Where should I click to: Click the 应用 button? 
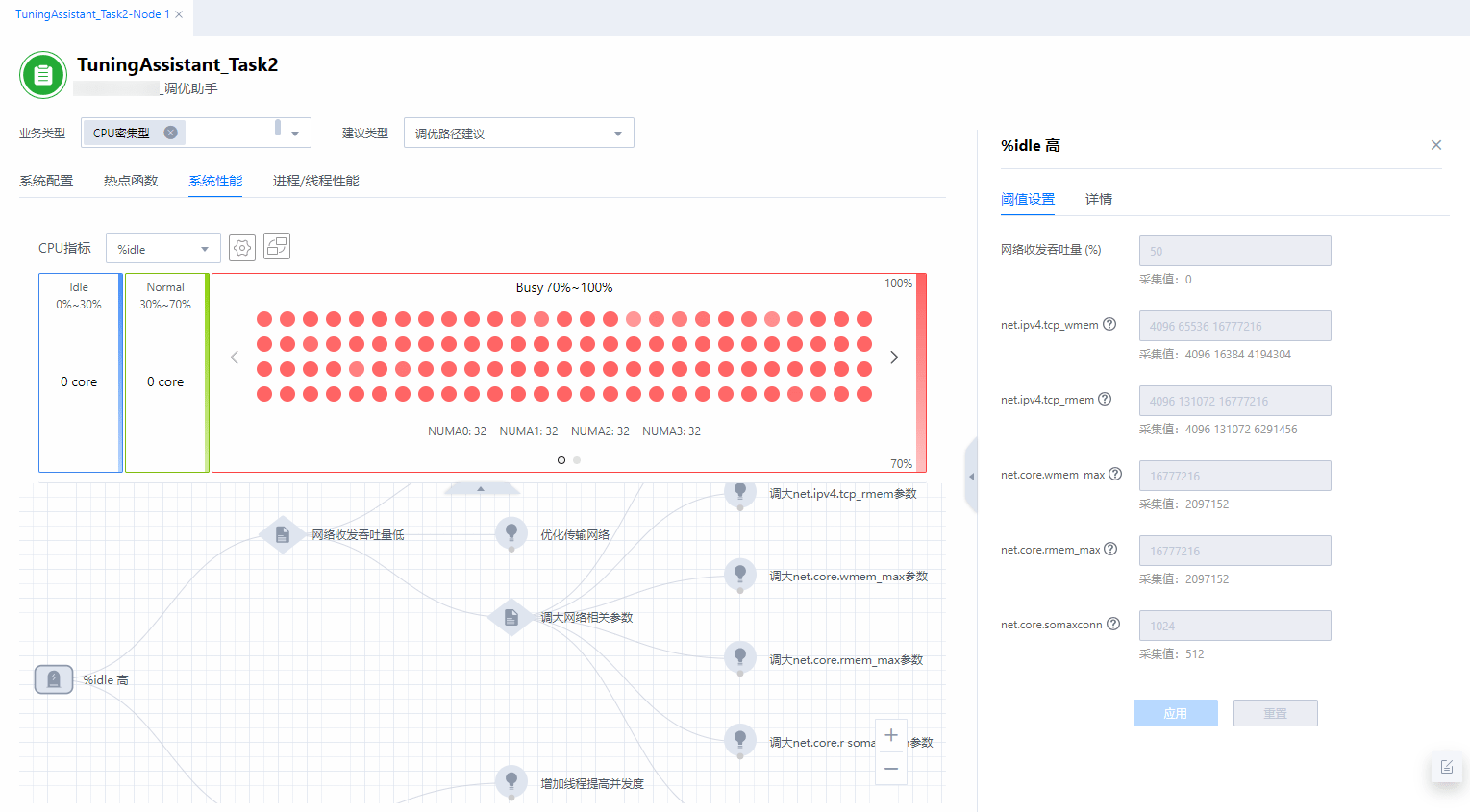click(x=1176, y=713)
